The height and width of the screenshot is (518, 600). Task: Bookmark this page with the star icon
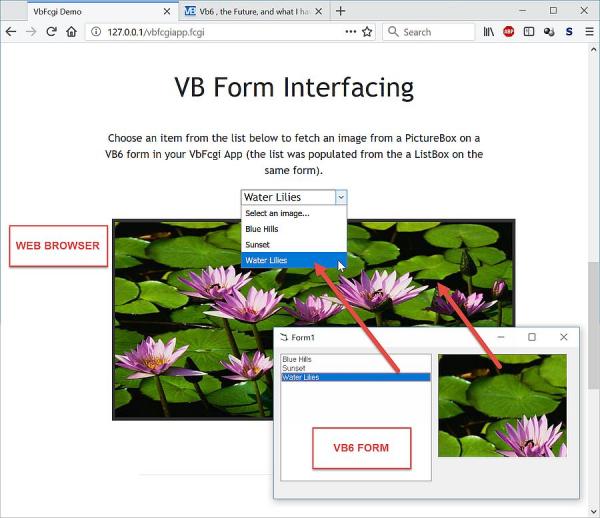tap(367, 32)
